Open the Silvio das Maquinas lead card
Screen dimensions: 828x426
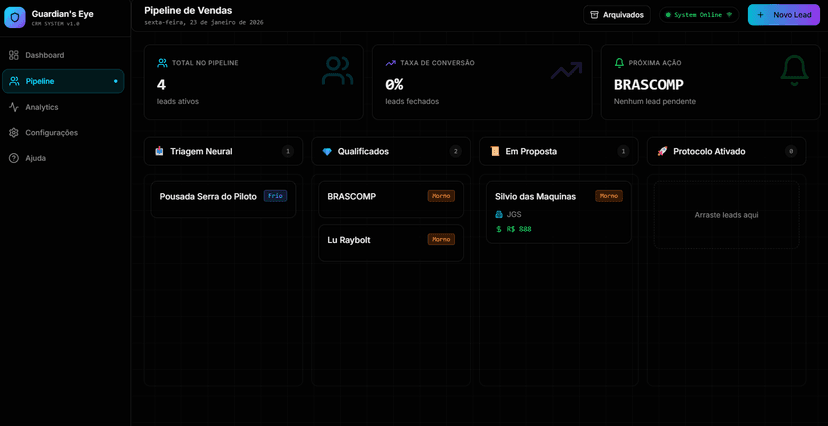pyautogui.click(x=559, y=212)
